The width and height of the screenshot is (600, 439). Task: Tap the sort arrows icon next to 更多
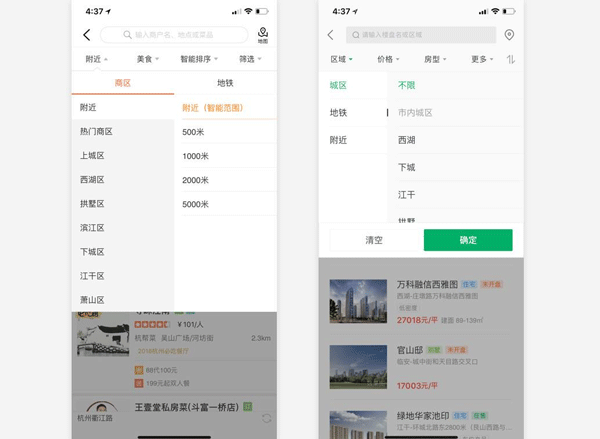pyautogui.click(x=511, y=59)
